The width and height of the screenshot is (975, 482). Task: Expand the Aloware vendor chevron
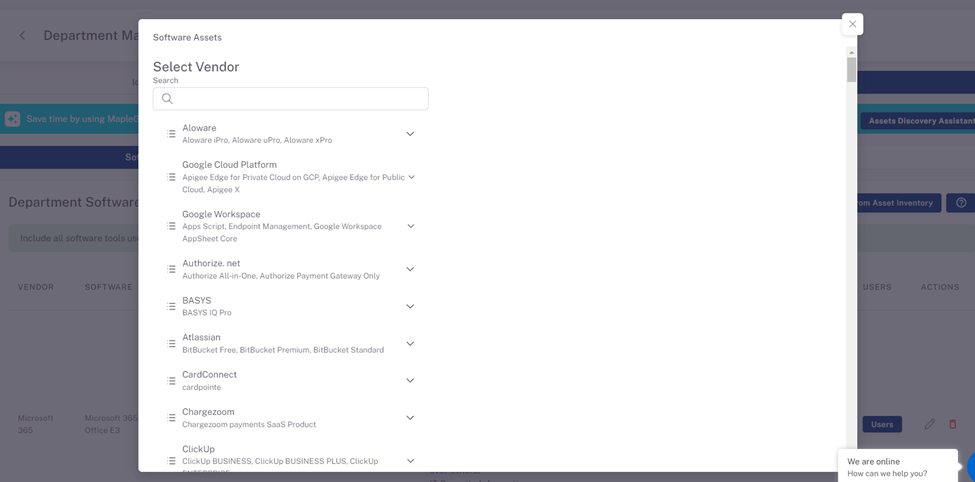410,134
